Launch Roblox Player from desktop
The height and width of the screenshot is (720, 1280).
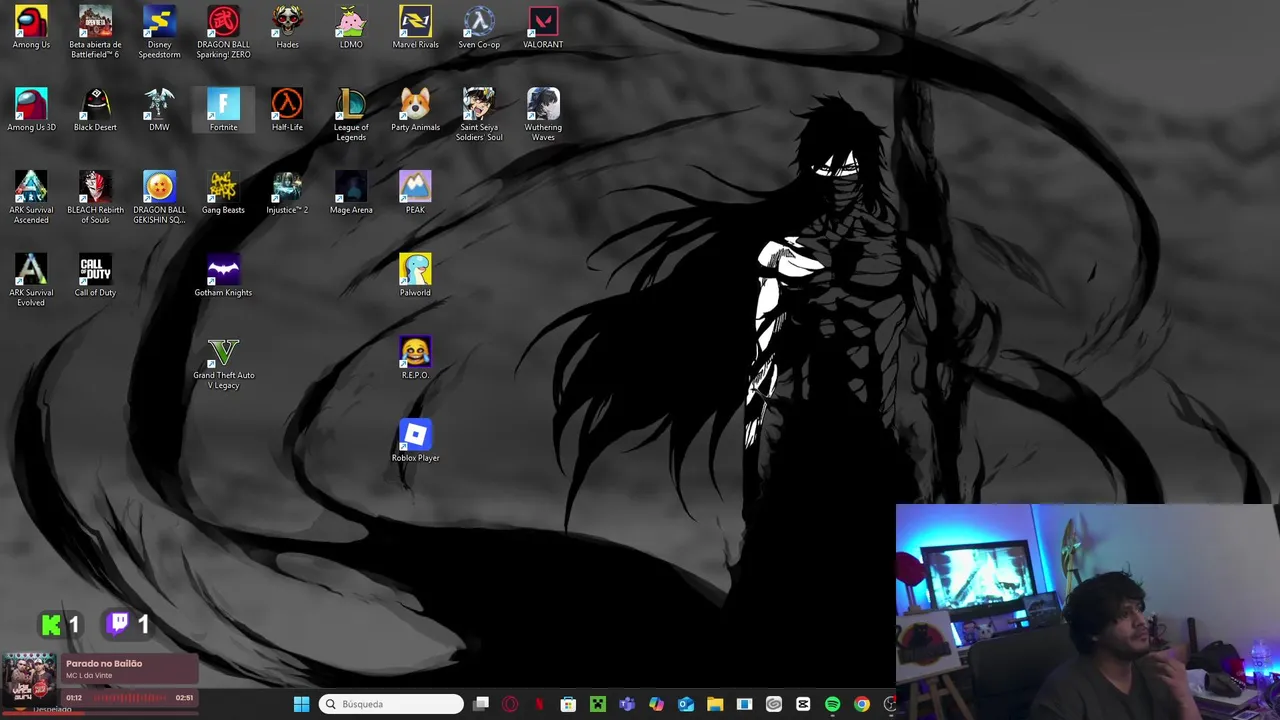coord(415,441)
